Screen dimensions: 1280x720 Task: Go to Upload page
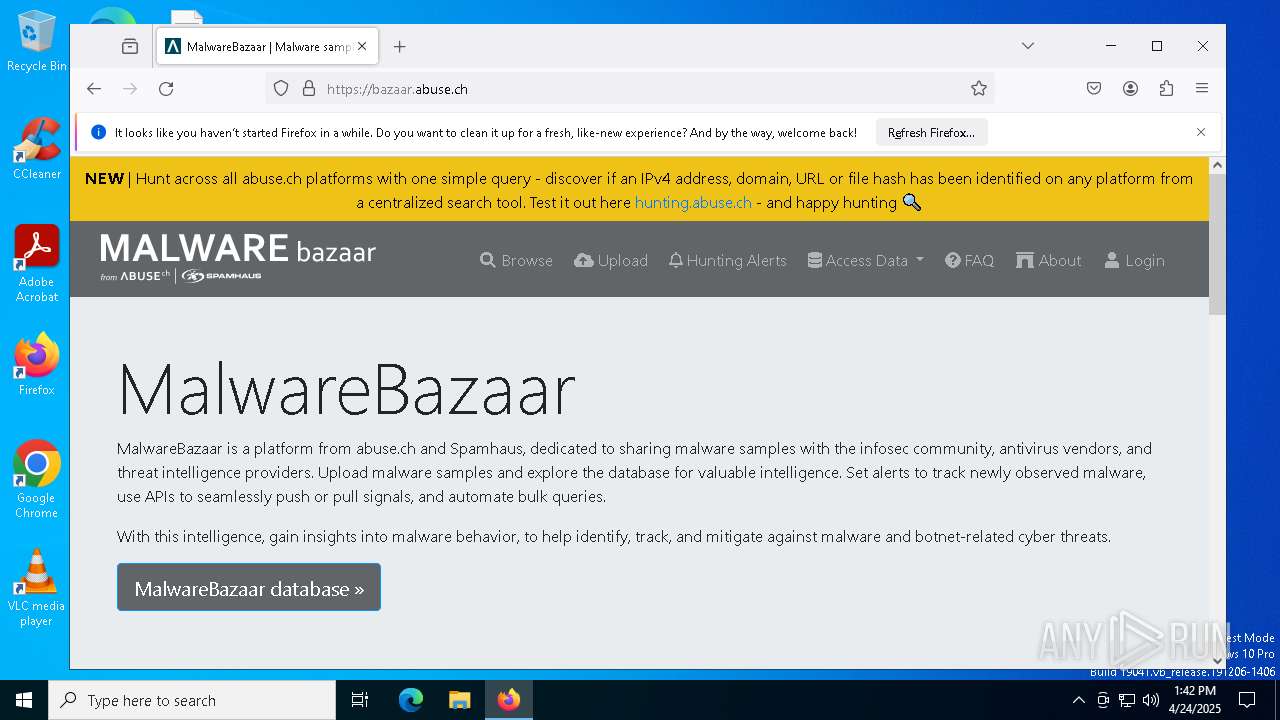(611, 260)
